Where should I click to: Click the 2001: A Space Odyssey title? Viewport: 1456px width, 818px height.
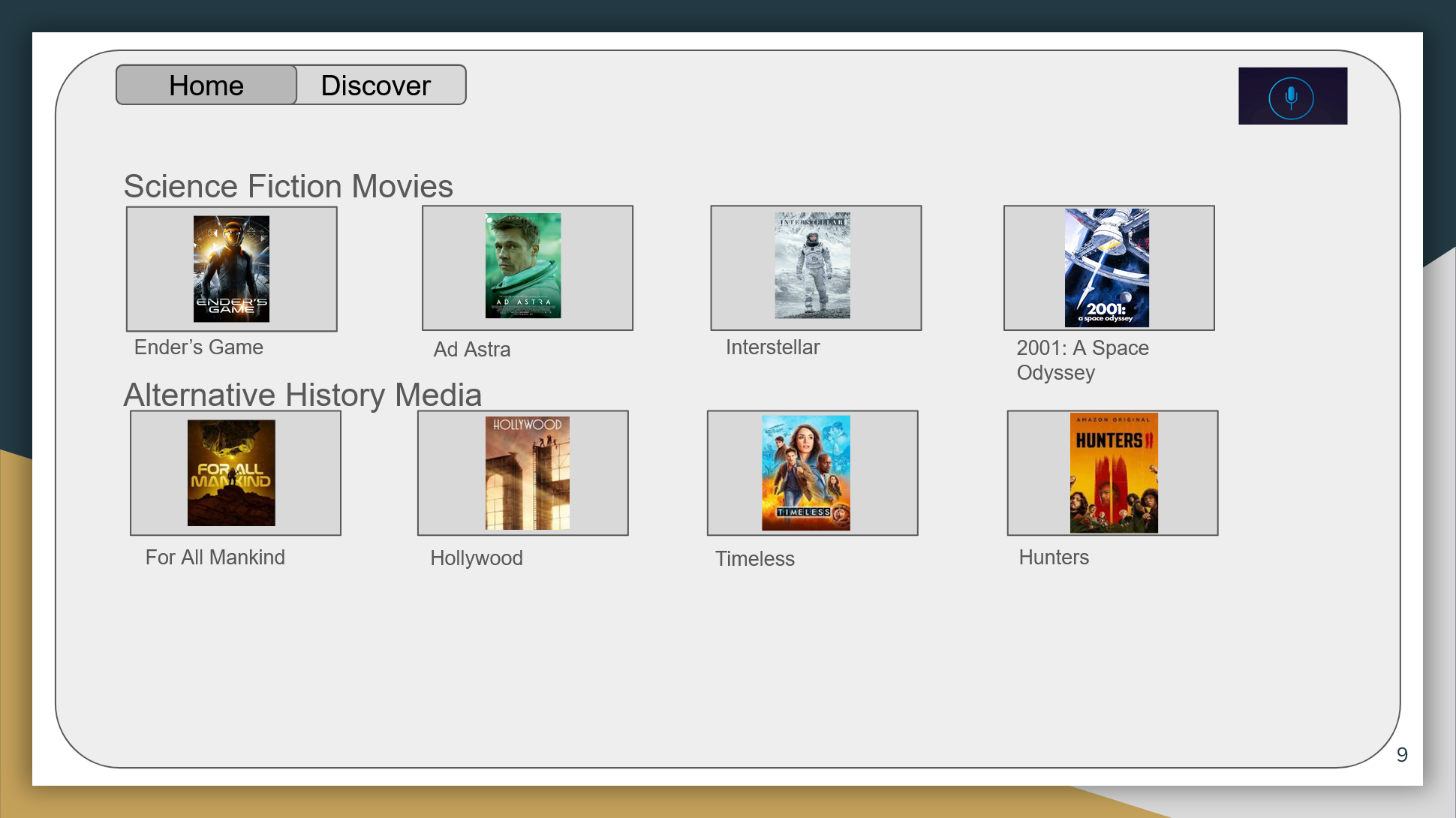point(1081,360)
